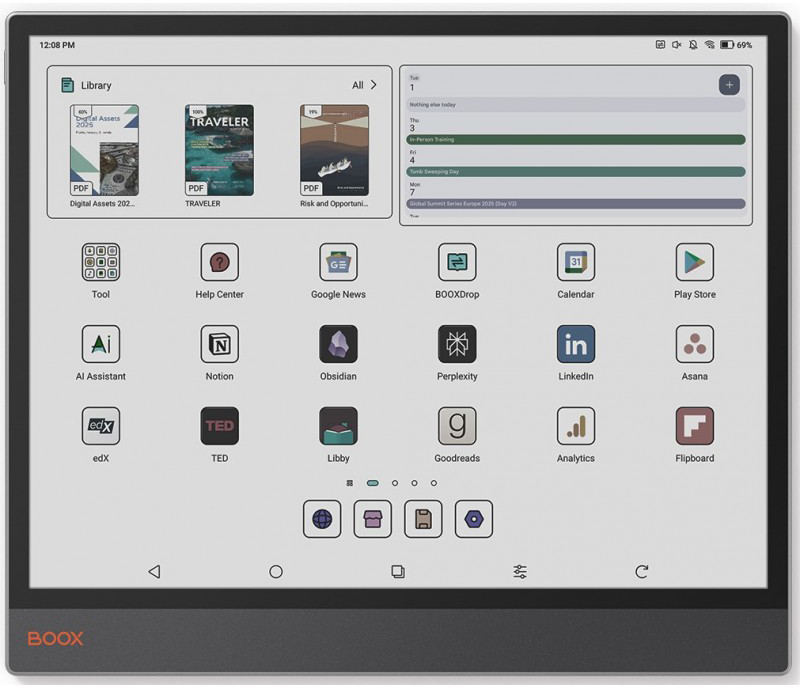Launch LinkedIn app
Screen dimensions: 800x690
[576, 344]
